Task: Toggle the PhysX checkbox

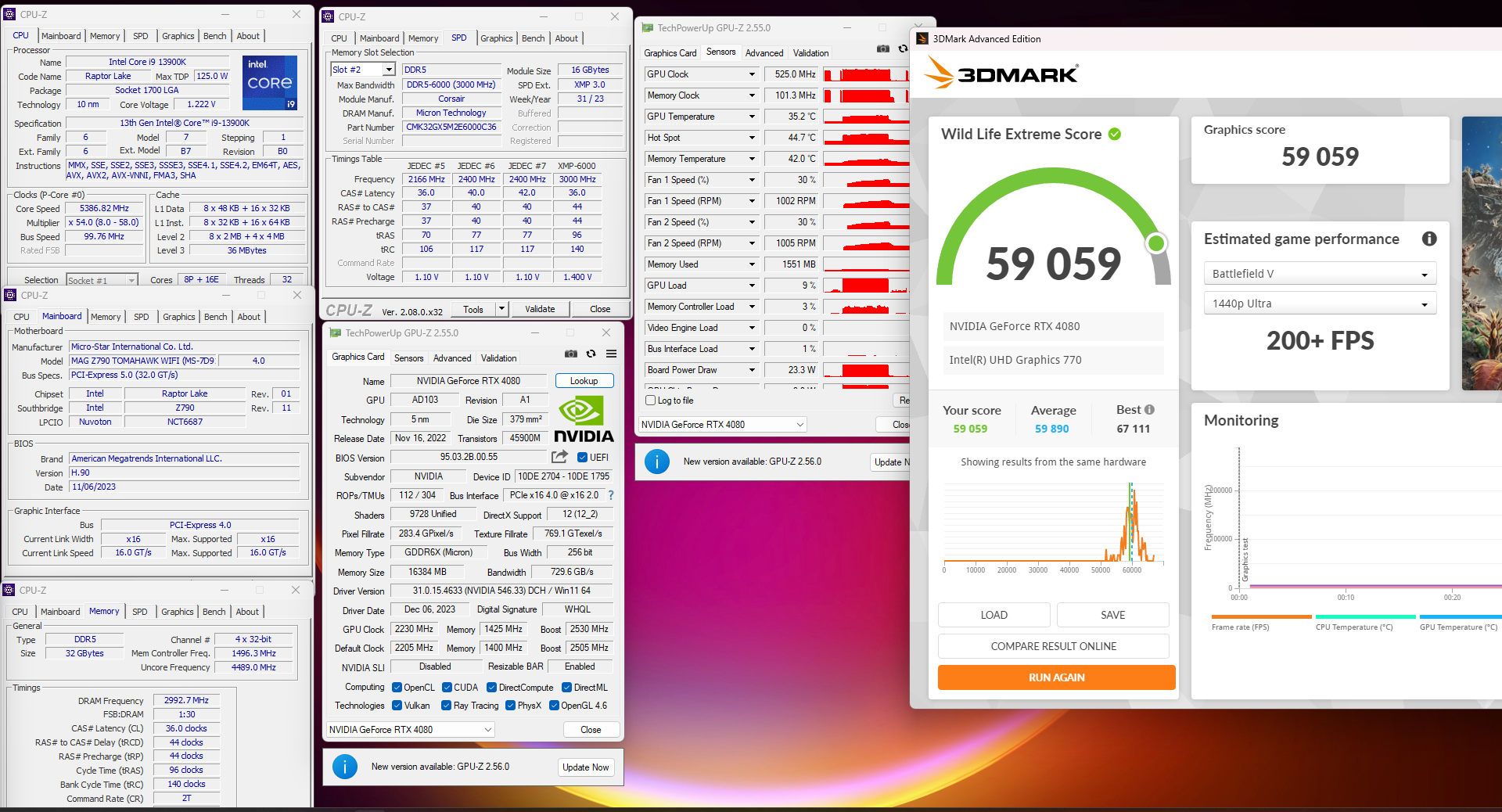Action: [510, 706]
